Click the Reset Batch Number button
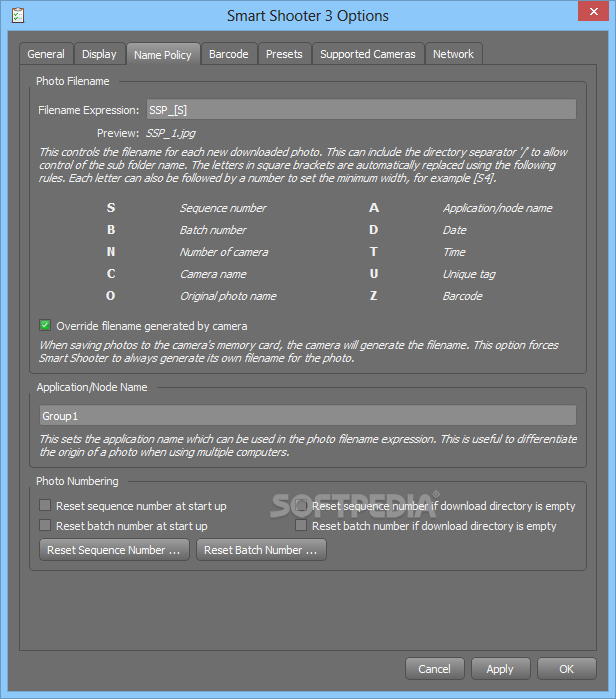Viewport: 616px width, 699px height. [261, 550]
